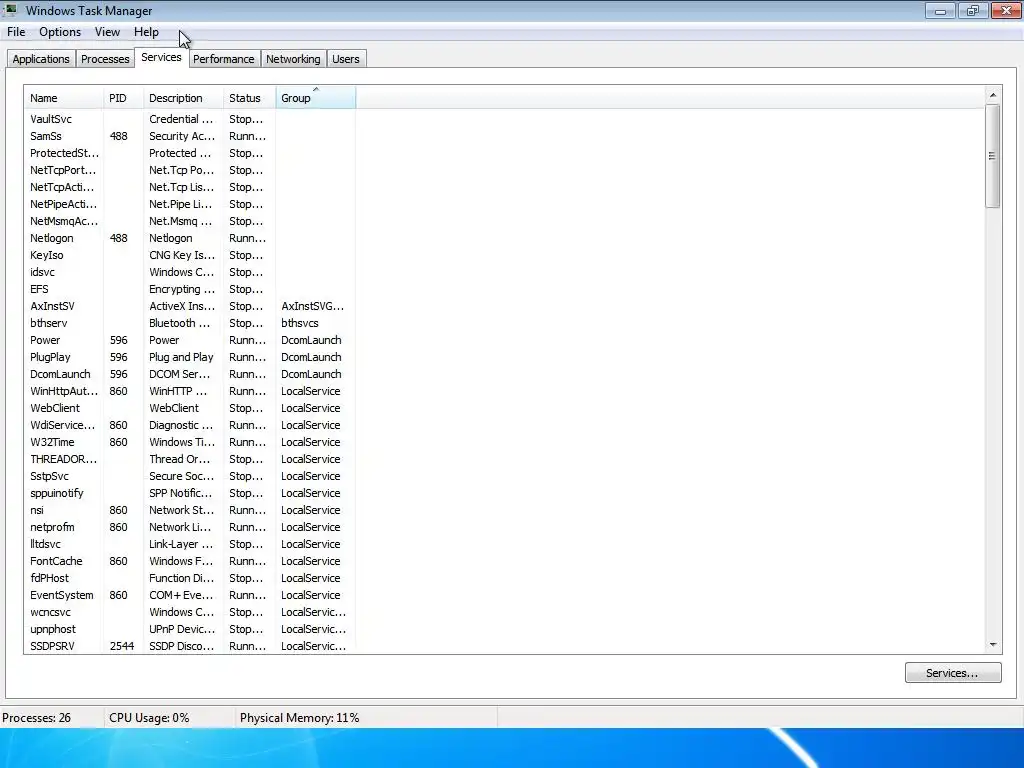Select the lltdsvc service row
The image size is (1024, 768).
pos(189,543)
